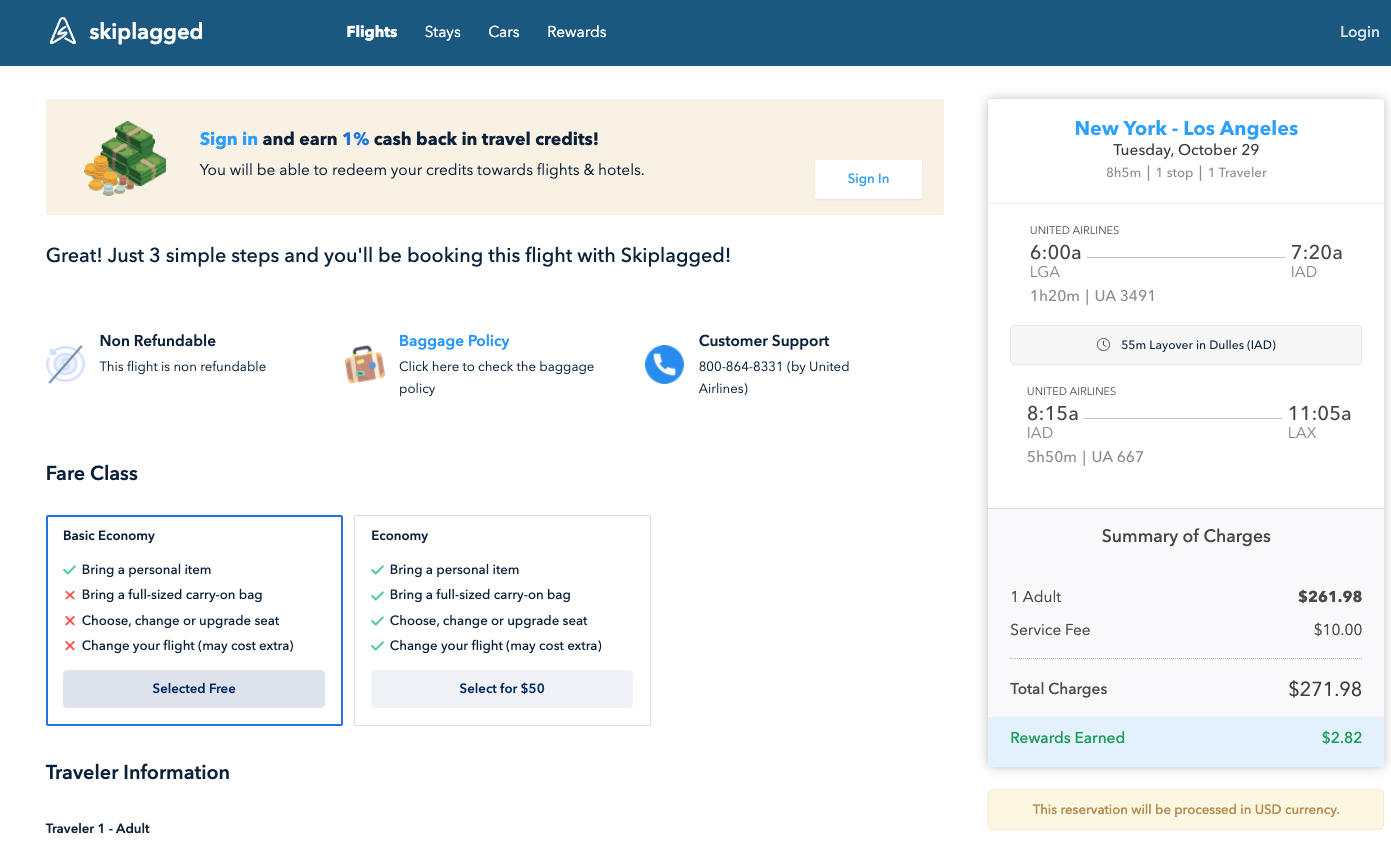The image size is (1391, 853).
Task: Click the New York - Los Angeles title
Action: [x=1186, y=128]
